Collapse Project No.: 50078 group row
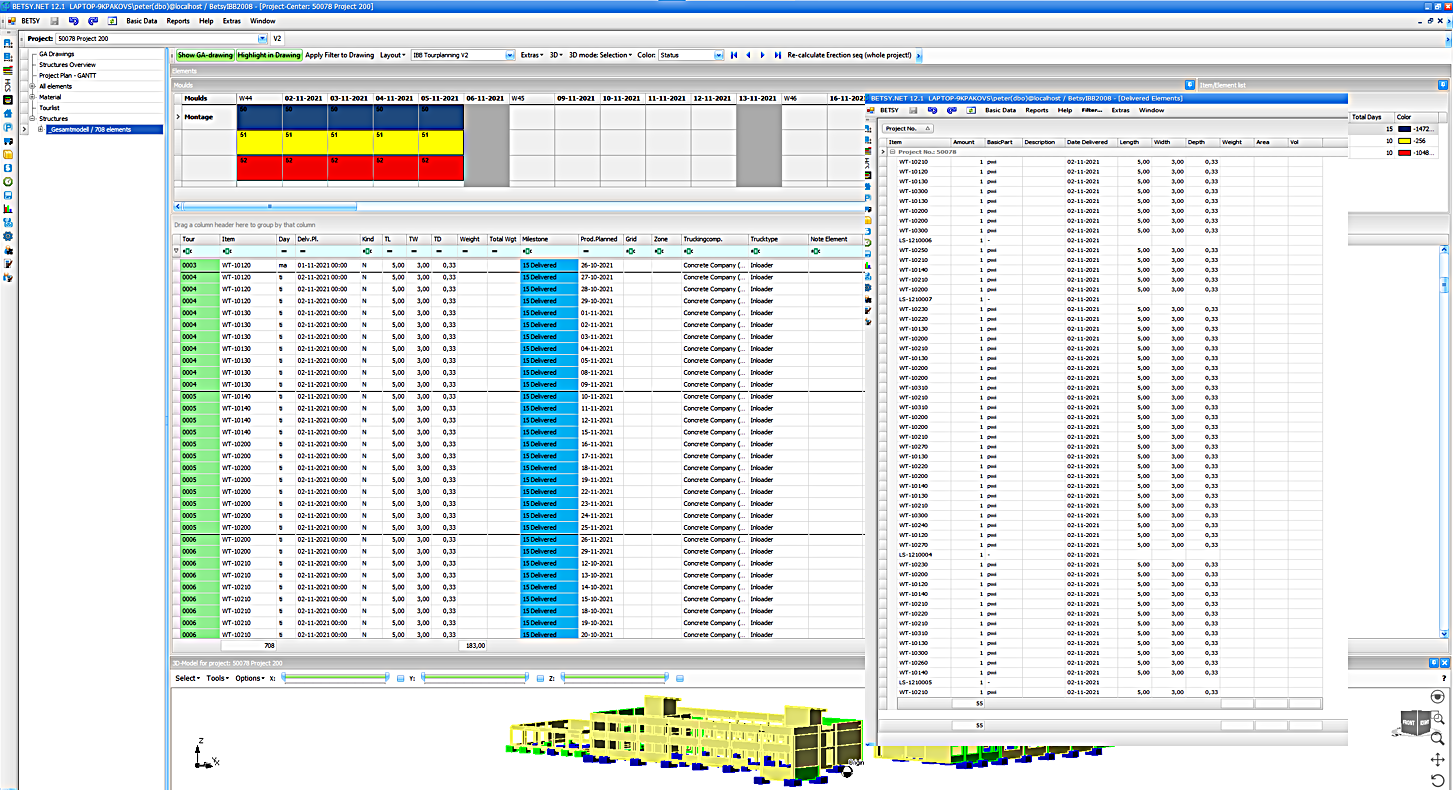The width and height of the screenshot is (1453, 790). pos(892,152)
